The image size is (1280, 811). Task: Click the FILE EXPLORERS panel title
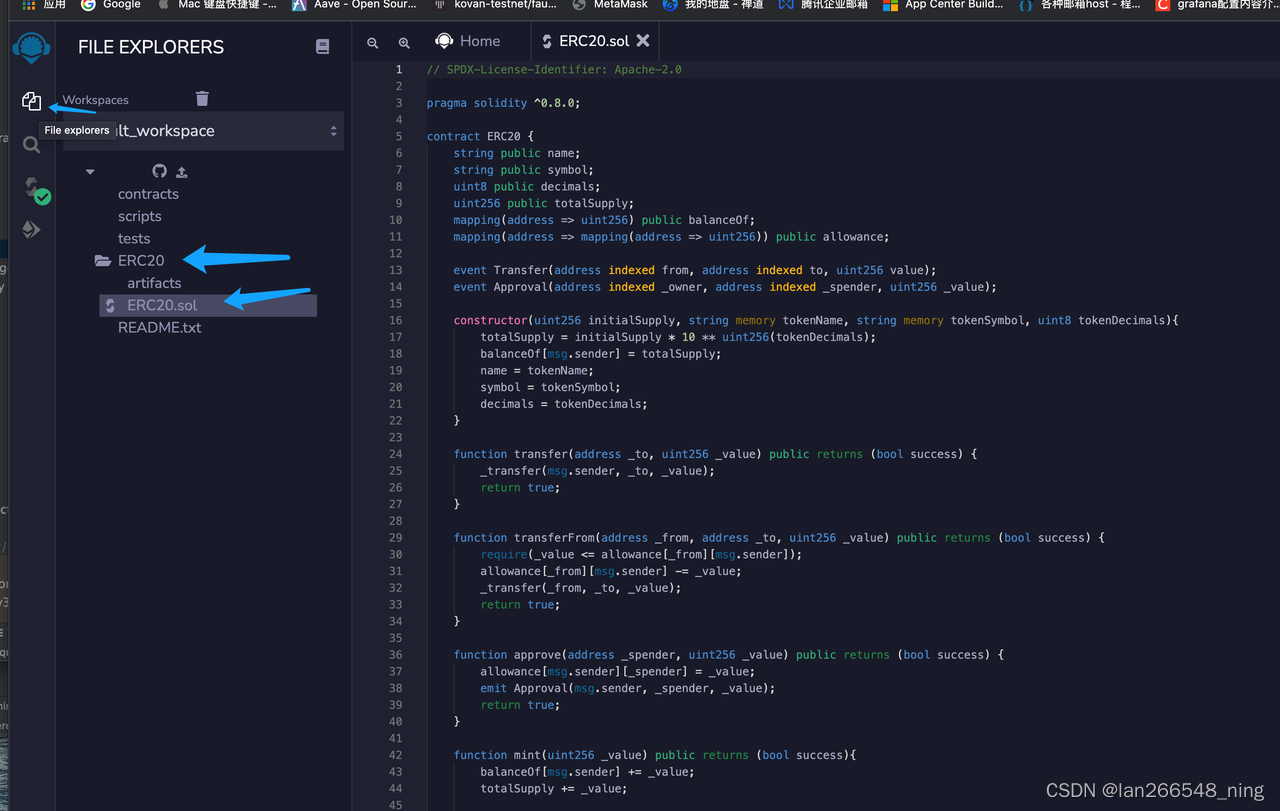tap(151, 47)
